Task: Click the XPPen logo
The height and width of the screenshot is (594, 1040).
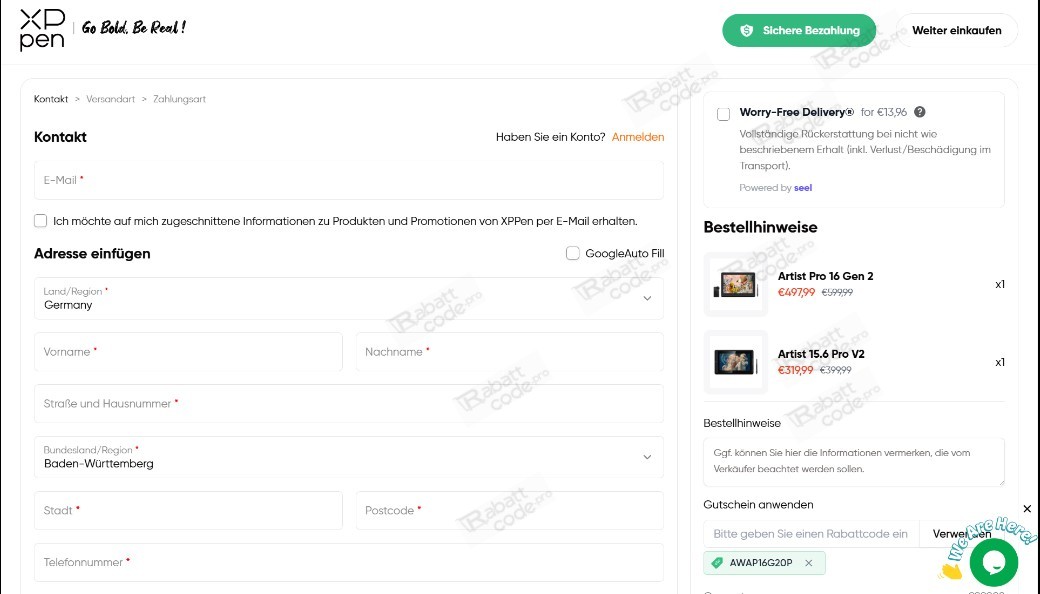Action: coord(42,30)
